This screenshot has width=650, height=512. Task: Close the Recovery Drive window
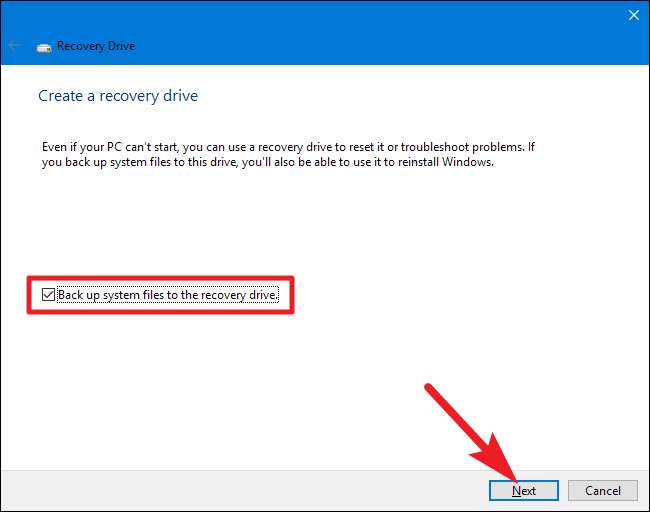click(633, 15)
